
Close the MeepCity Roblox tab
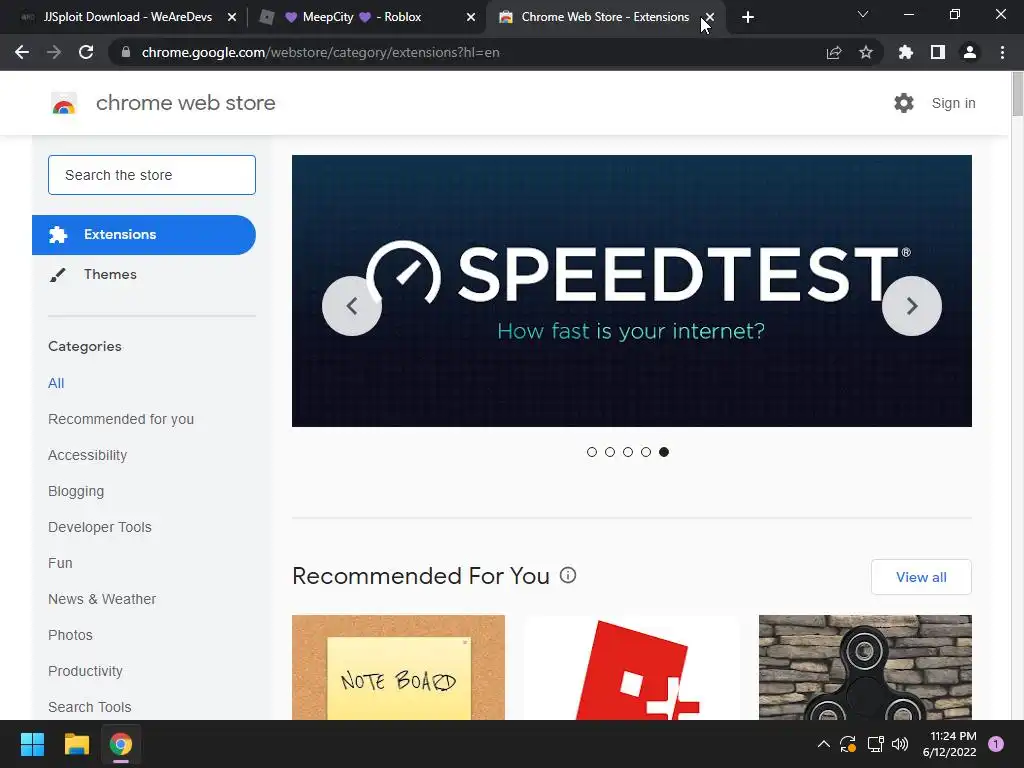click(471, 17)
